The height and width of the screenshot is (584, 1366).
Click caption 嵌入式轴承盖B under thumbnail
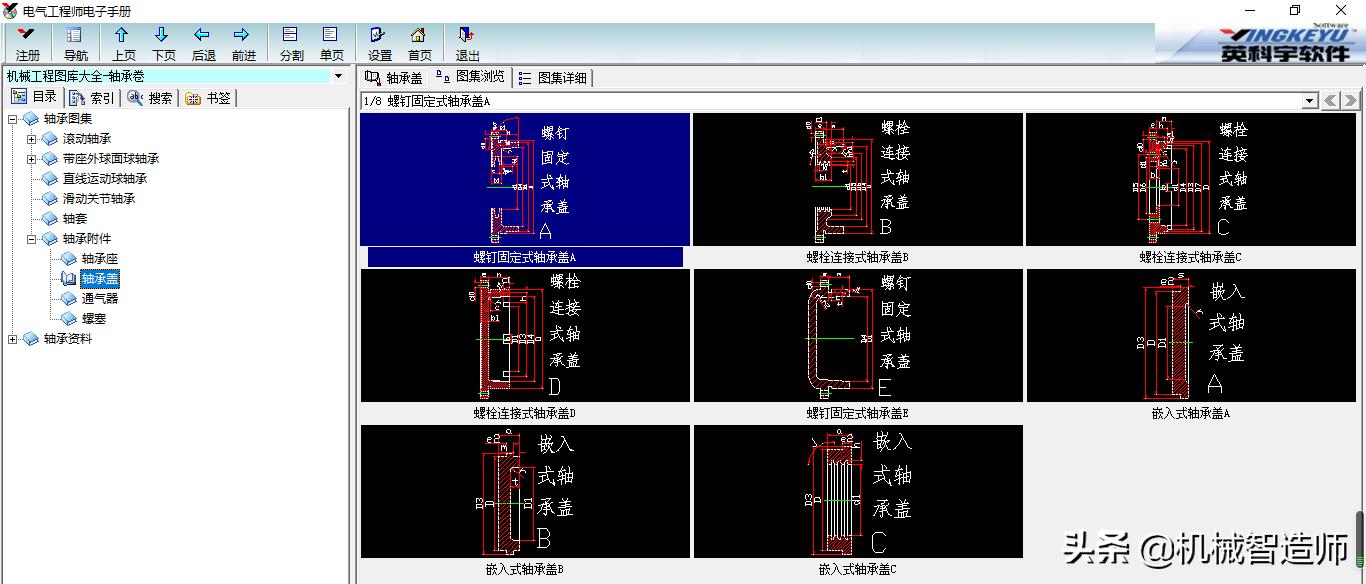[x=525, y=569]
